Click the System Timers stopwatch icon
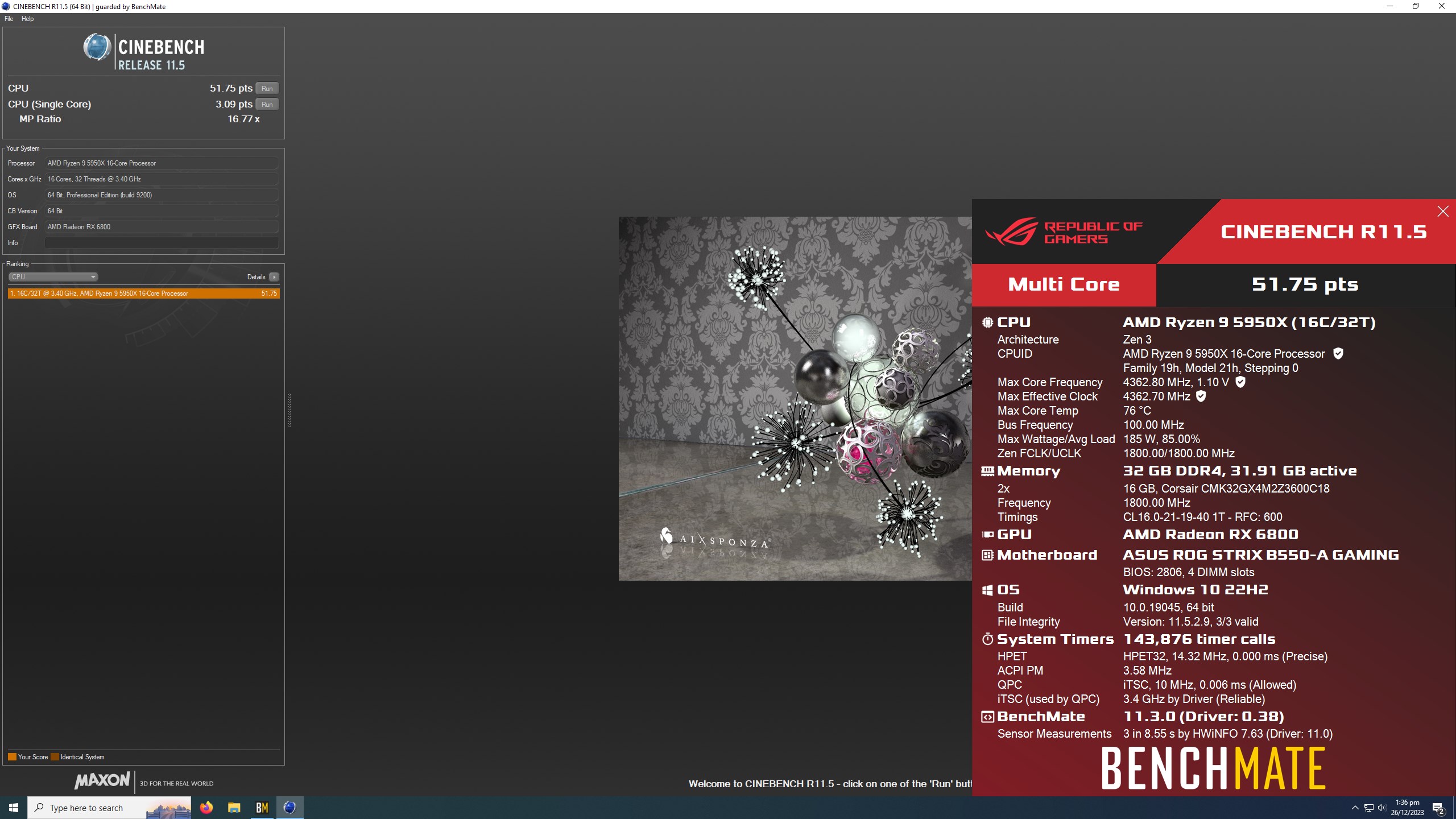 tap(987, 639)
